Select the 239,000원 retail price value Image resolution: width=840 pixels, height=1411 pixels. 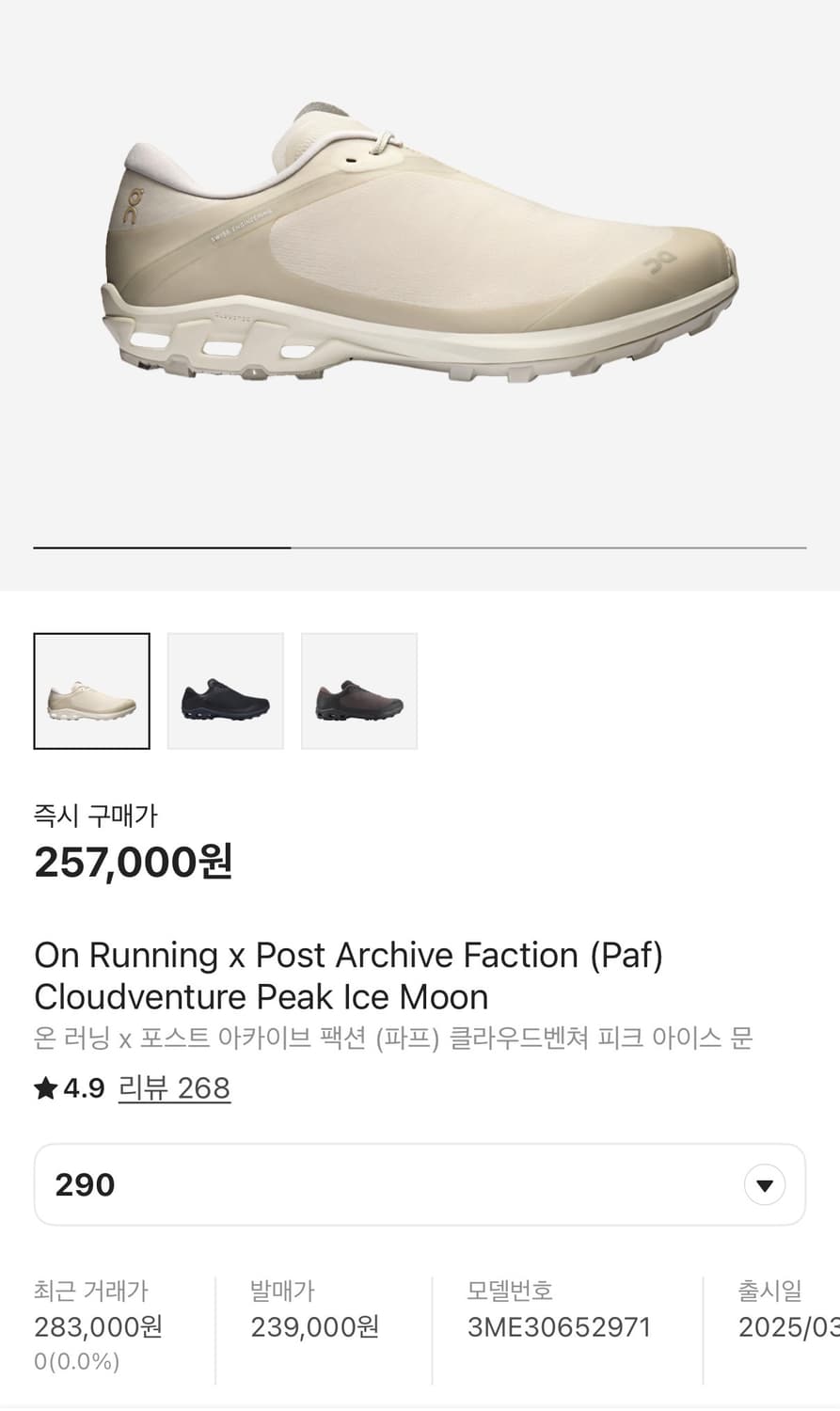tap(314, 1327)
